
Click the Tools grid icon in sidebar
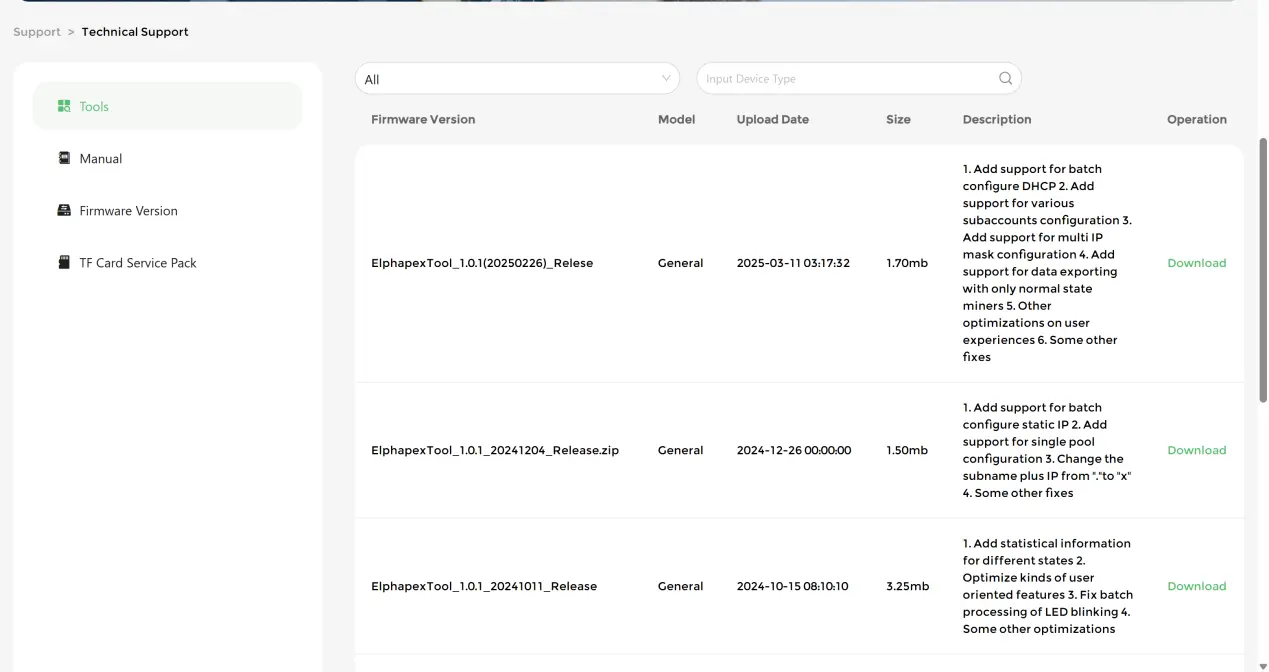tap(64, 106)
